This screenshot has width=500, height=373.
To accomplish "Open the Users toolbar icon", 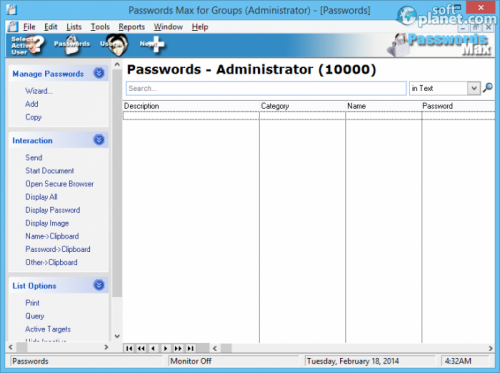I will coord(115,45).
